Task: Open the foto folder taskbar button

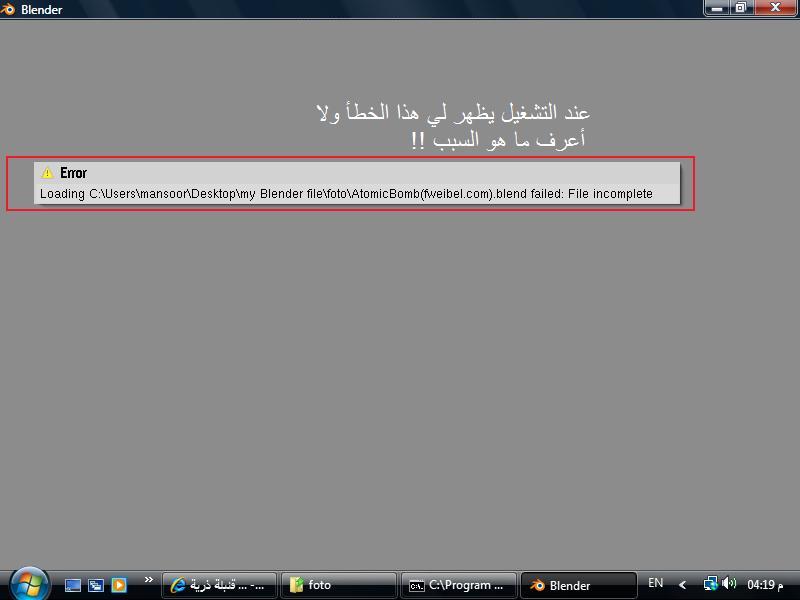Action: (x=339, y=585)
